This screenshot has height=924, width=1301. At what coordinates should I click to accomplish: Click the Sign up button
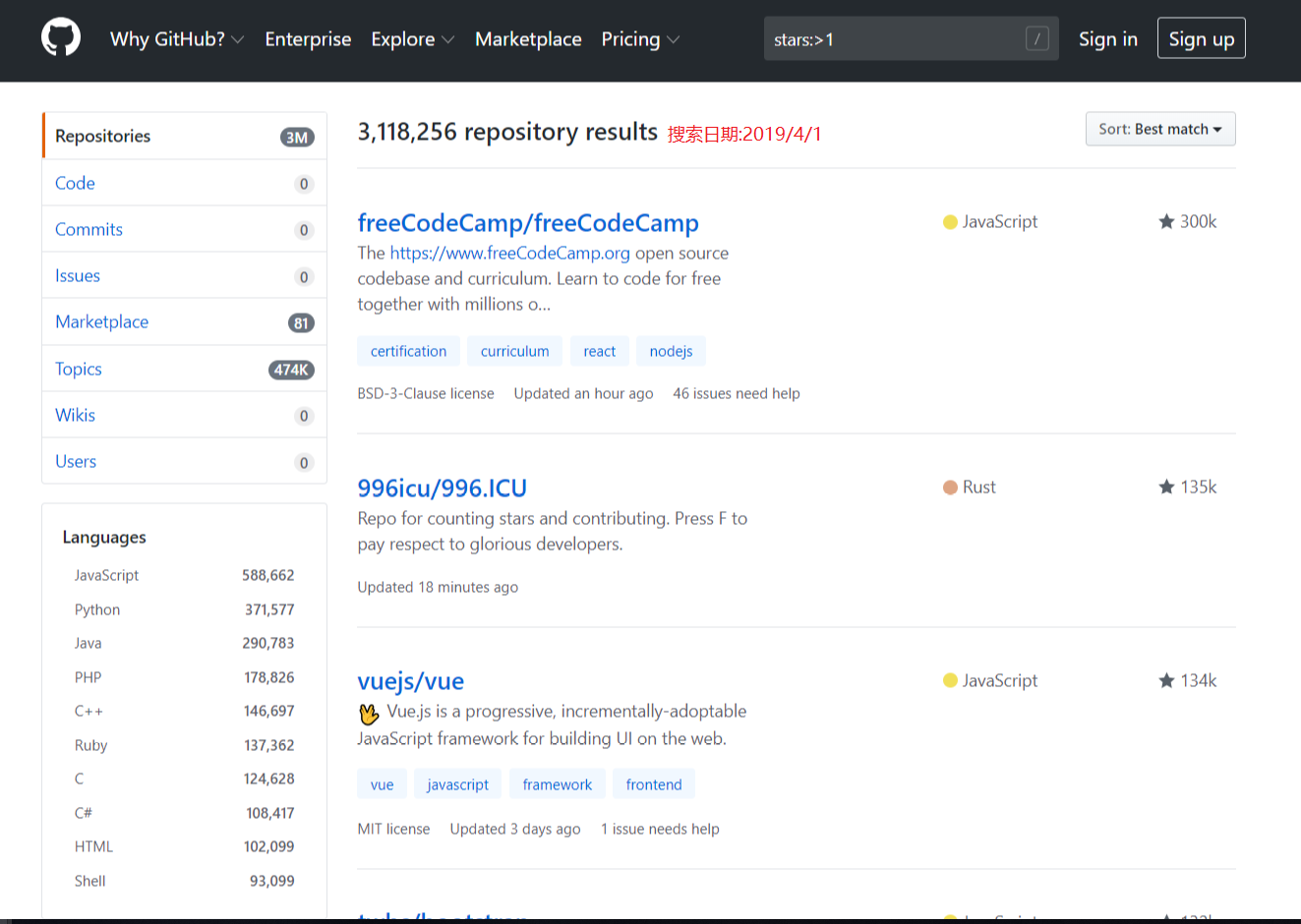point(1201,38)
